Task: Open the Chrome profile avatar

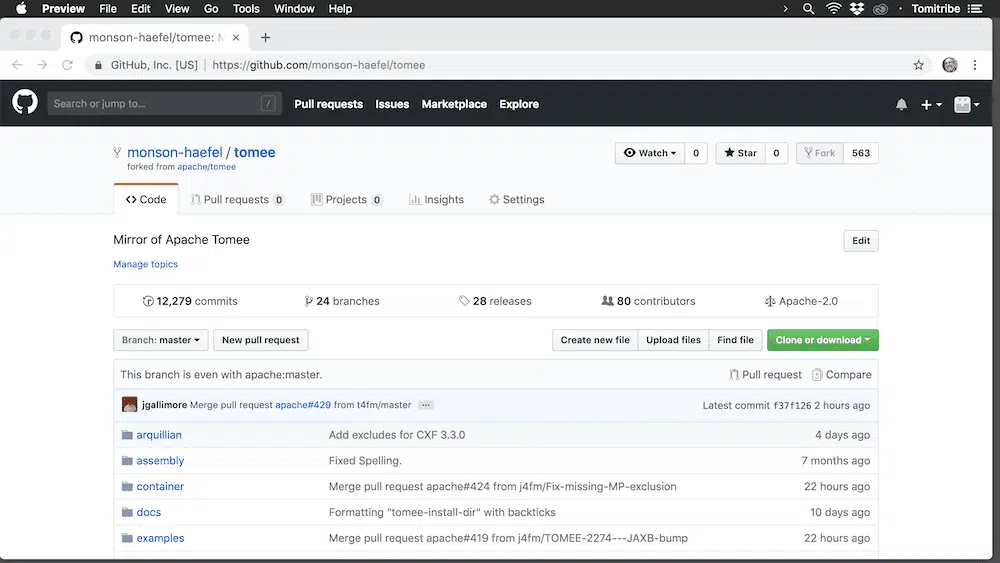Action: click(x=950, y=65)
